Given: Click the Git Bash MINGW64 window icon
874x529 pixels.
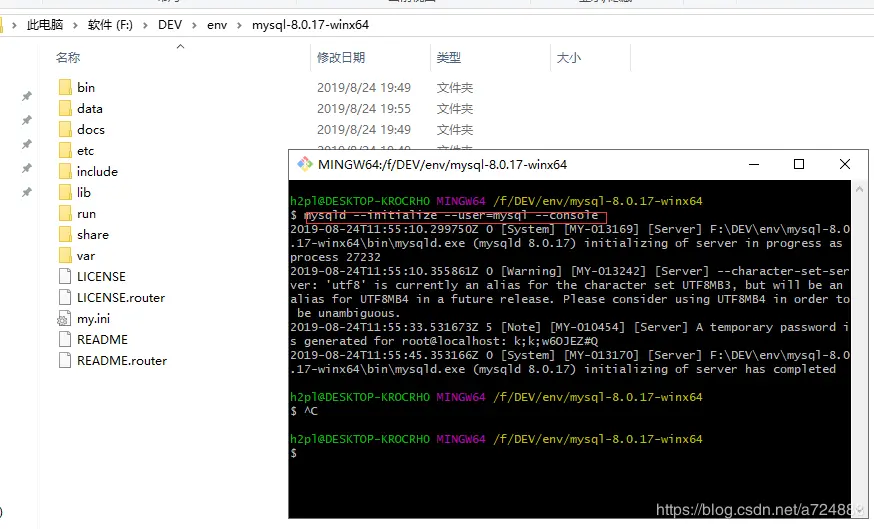Looking at the screenshot, I should click(304, 164).
